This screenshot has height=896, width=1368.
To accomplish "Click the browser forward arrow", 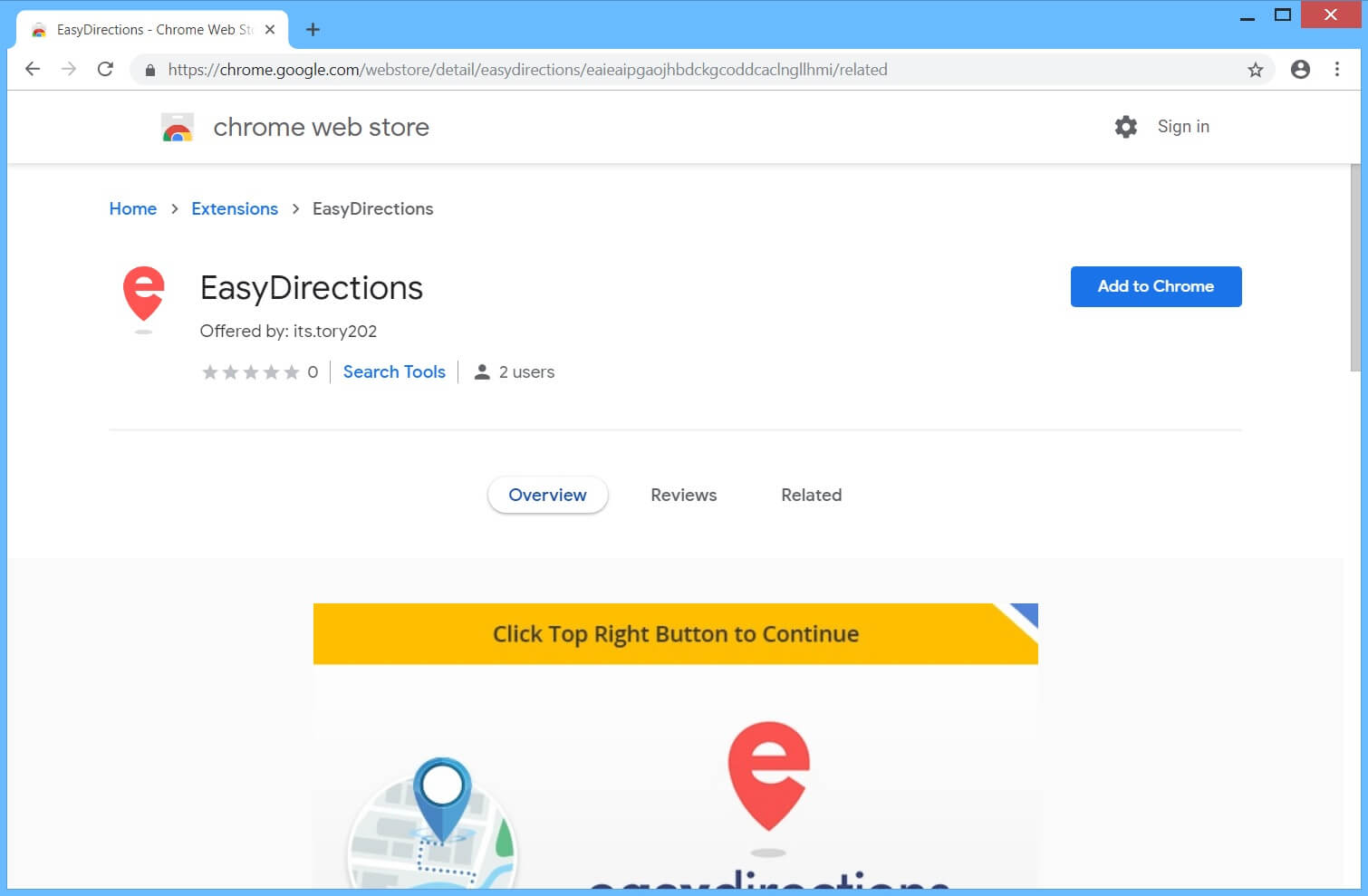I will tap(69, 69).
